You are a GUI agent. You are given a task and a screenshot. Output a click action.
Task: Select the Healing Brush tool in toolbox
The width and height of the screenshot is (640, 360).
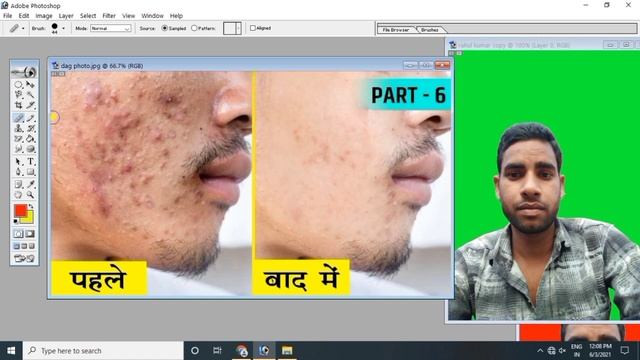pyautogui.click(x=18, y=118)
